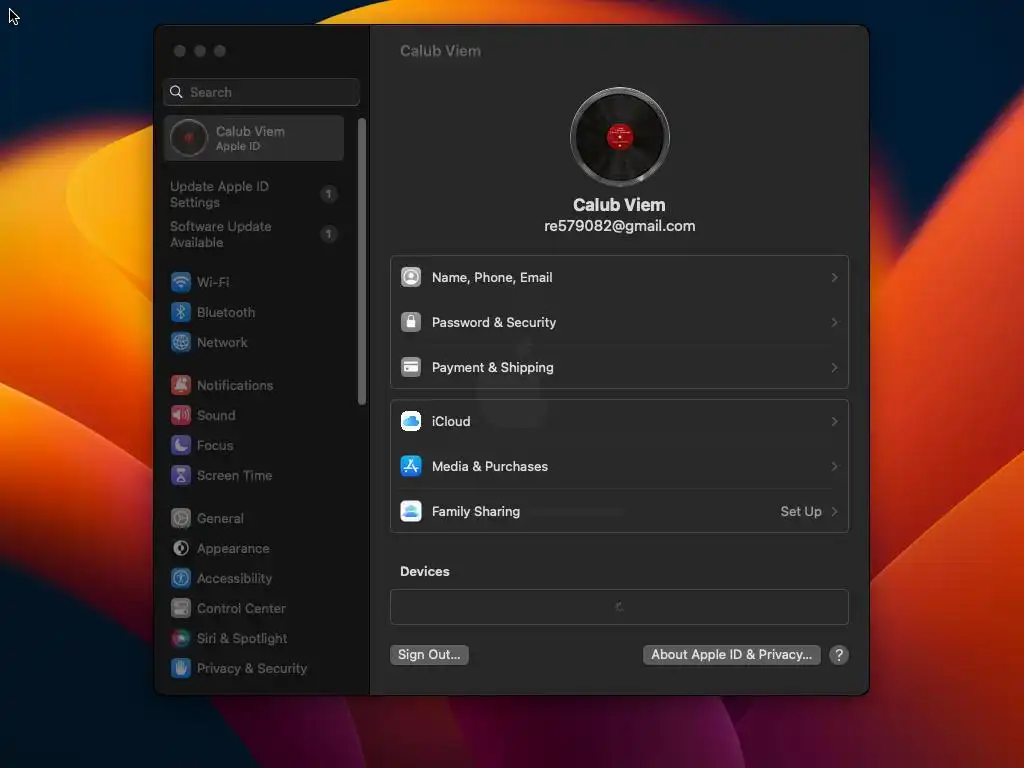Expand Media & Purchases chevron
The height and width of the screenshot is (768, 1024).
(x=834, y=466)
